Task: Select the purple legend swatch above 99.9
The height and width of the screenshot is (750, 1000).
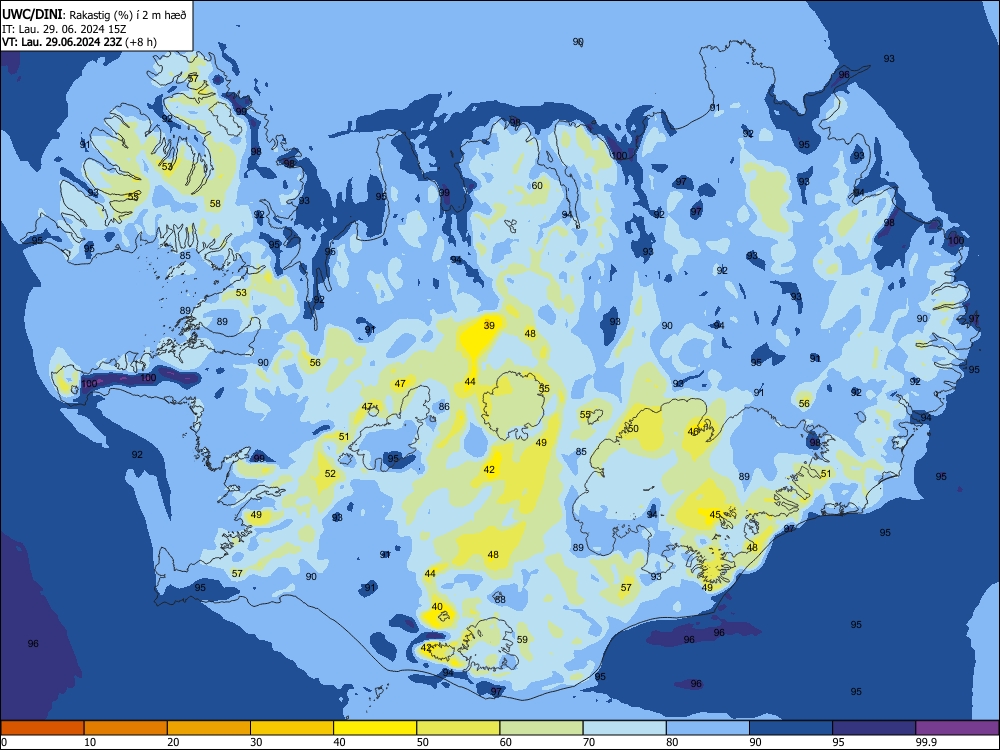Action: pyautogui.click(x=957, y=728)
